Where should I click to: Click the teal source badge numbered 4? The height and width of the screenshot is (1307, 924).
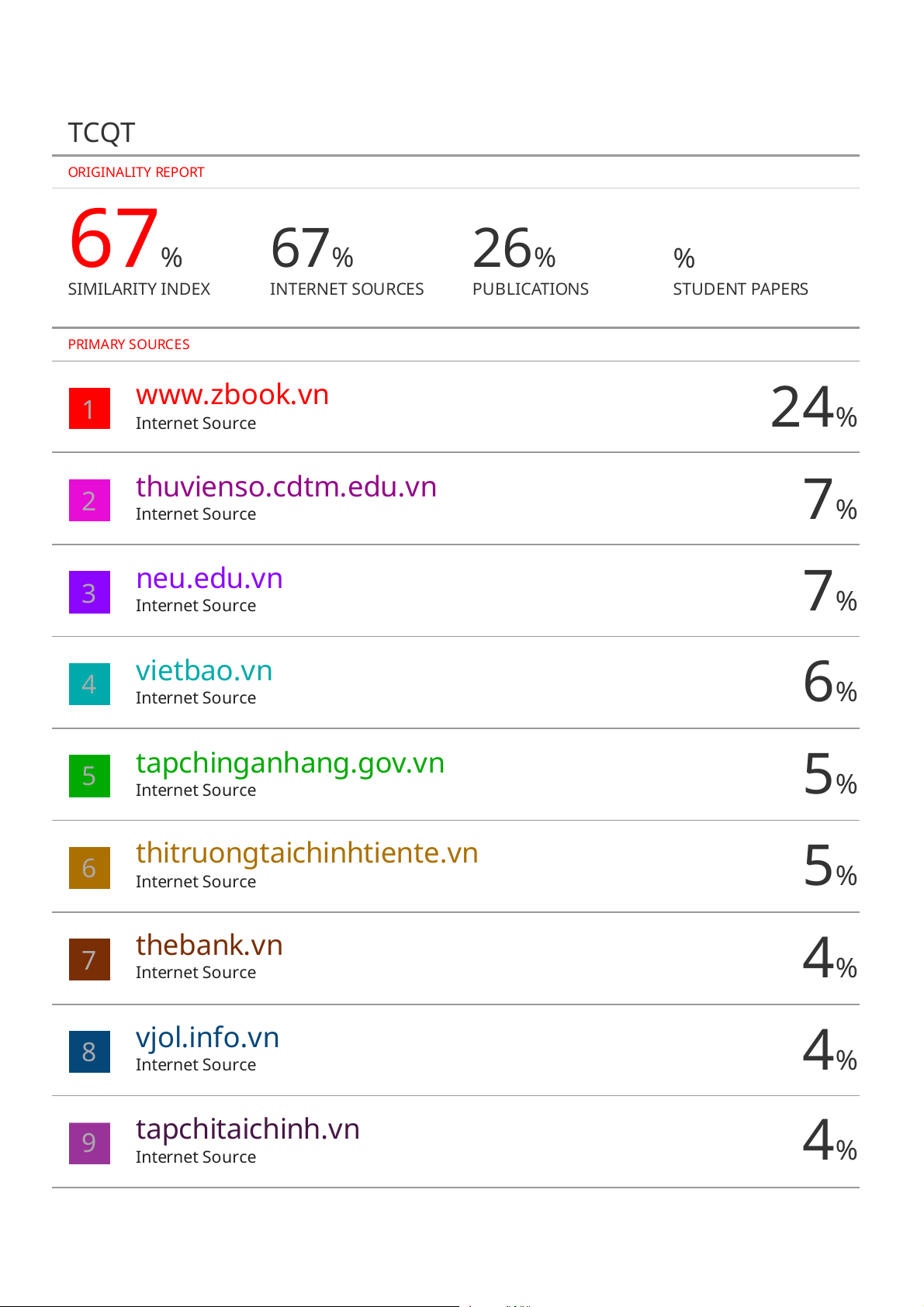point(89,683)
